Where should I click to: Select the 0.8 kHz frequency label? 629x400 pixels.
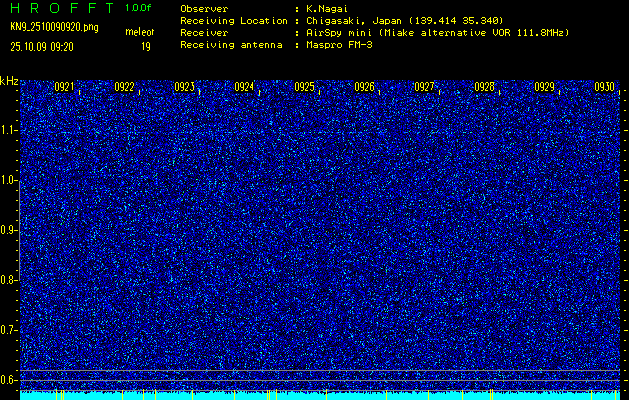pos(9,280)
